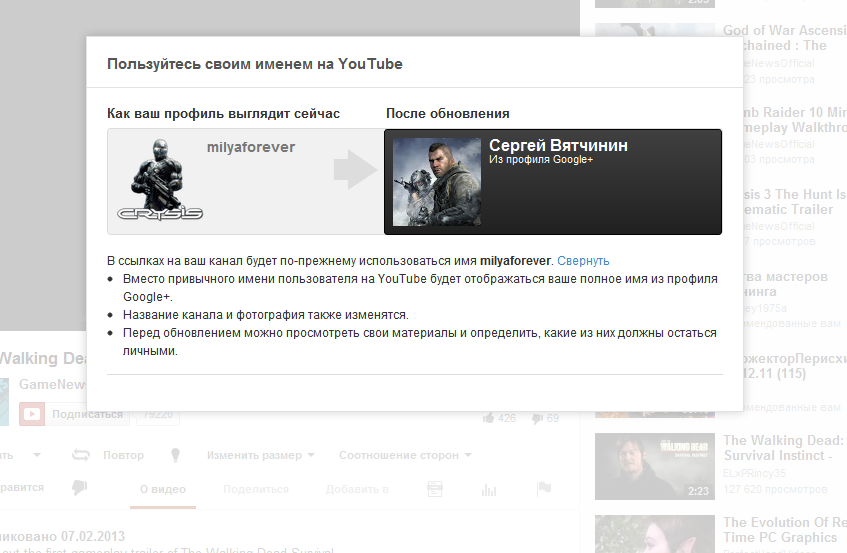Click the 79220 subscriber count
This screenshot has width=847, height=553.
tap(158, 414)
